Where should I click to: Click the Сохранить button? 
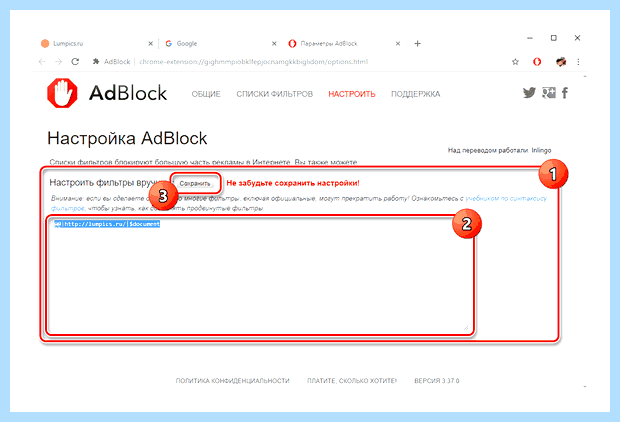pos(195,184)
